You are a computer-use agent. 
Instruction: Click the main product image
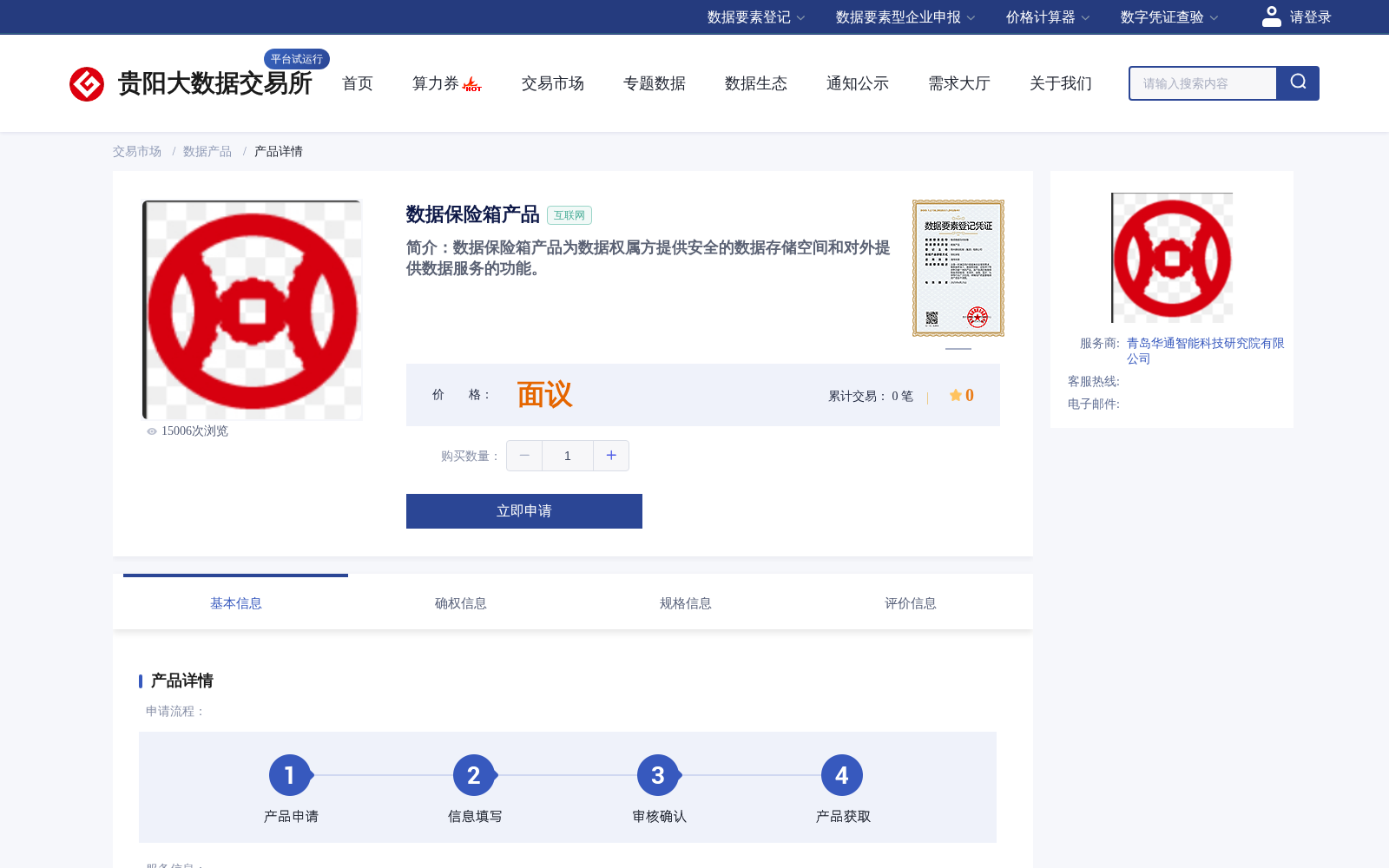pos(252,310)
